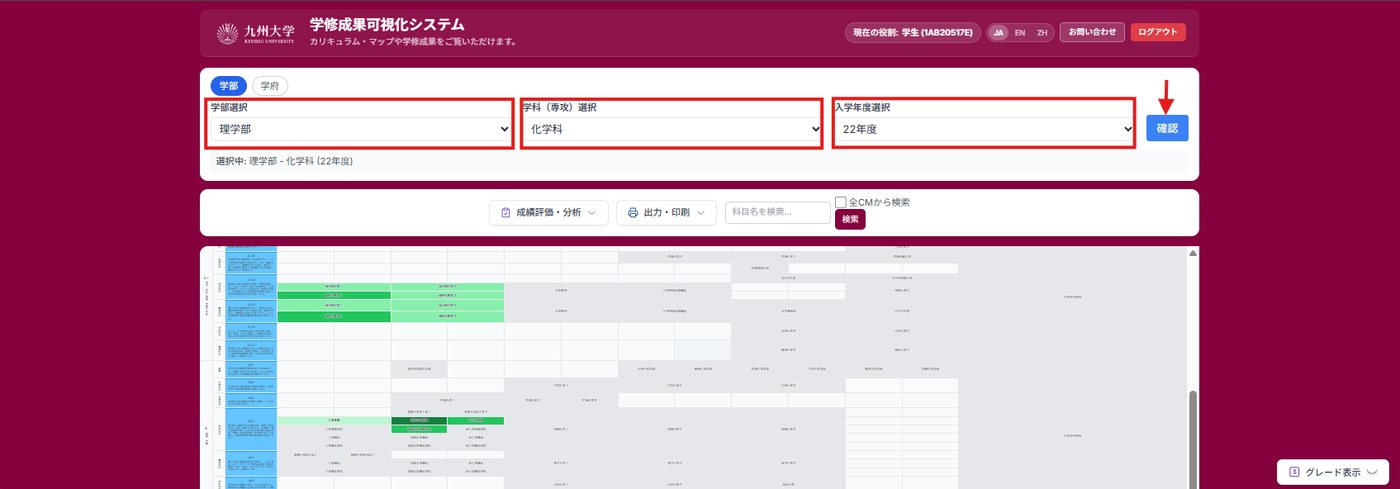Screen dimensions: 1400x489
Task: Click the 選択中: 理学部 - 化学科 (22年度) text
Action: coord(284,161)
